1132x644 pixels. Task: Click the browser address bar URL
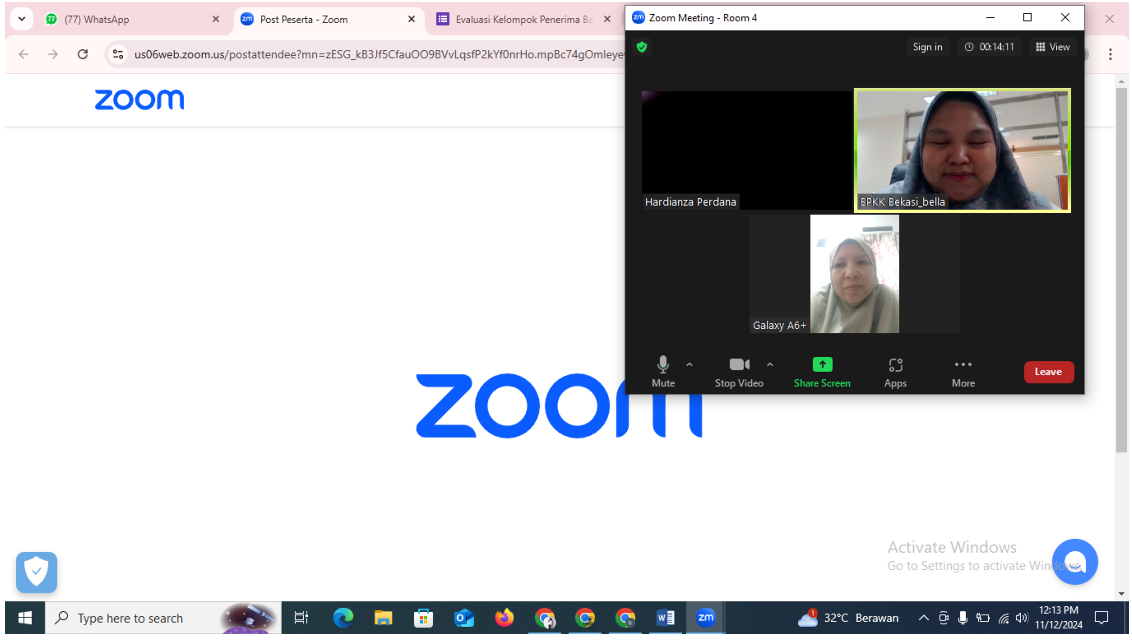coord(378,54)
